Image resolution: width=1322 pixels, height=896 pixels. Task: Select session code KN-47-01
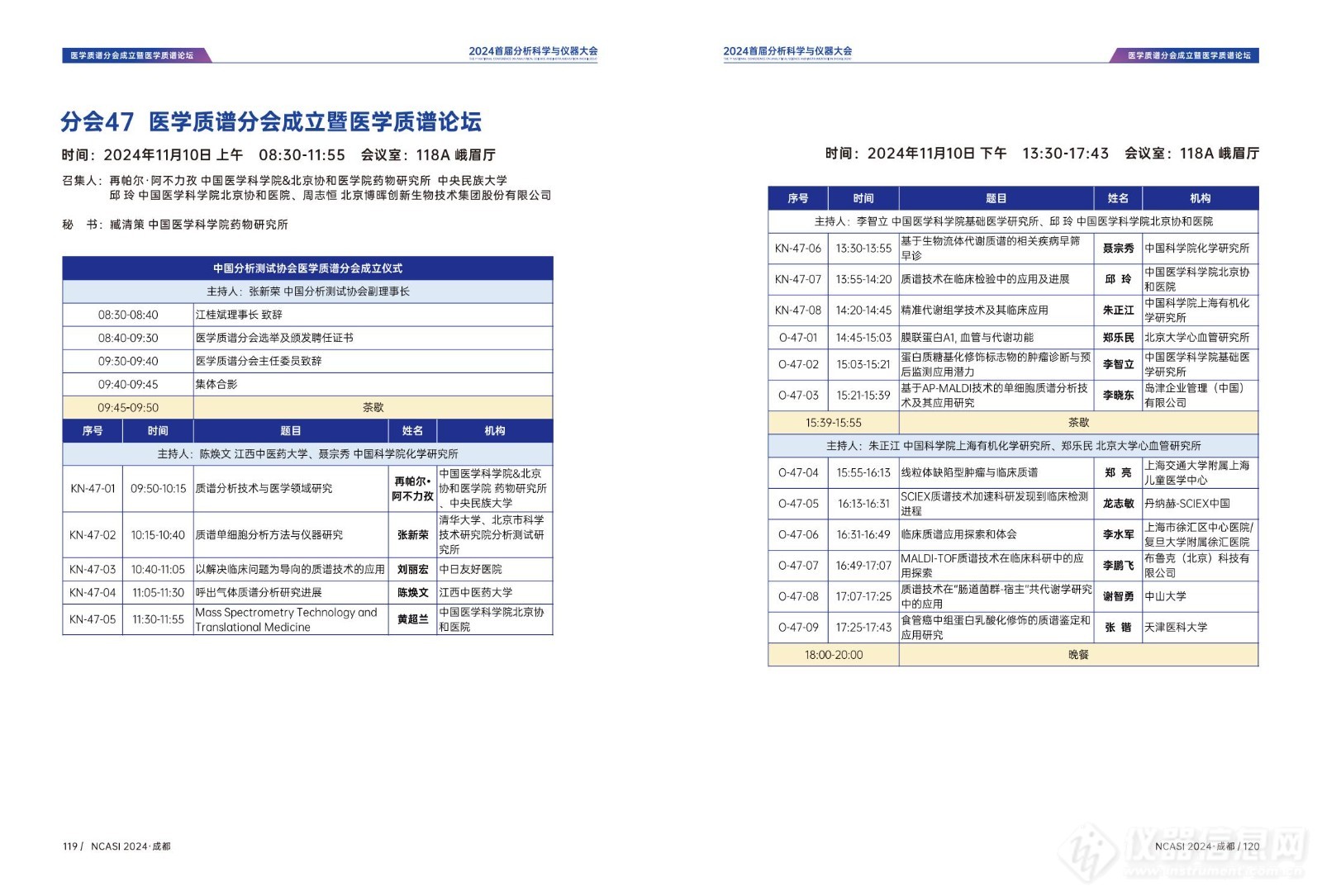tap(93, 488)
